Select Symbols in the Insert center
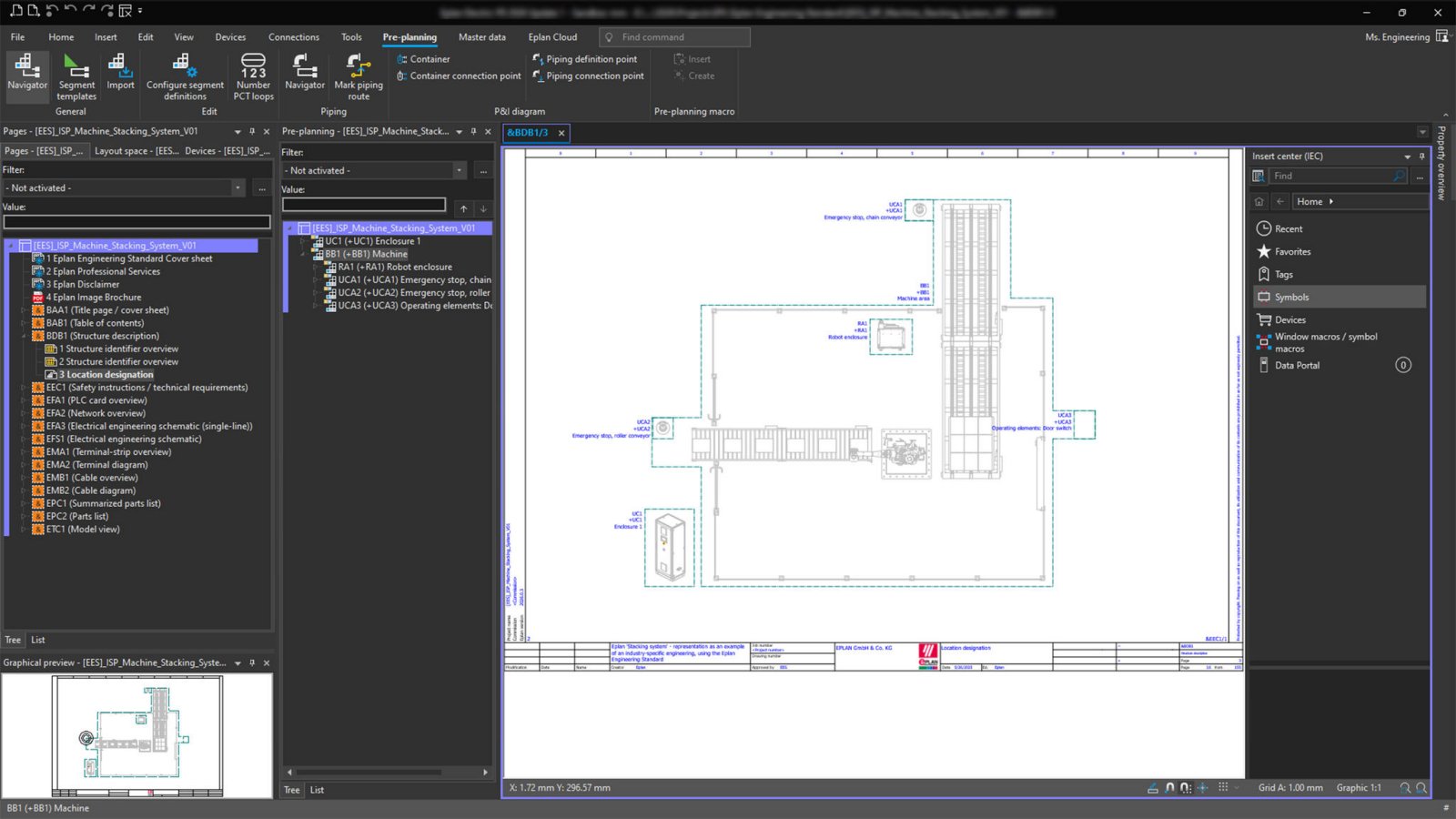Screen dimensions: 1456x819 [1293, 297]
